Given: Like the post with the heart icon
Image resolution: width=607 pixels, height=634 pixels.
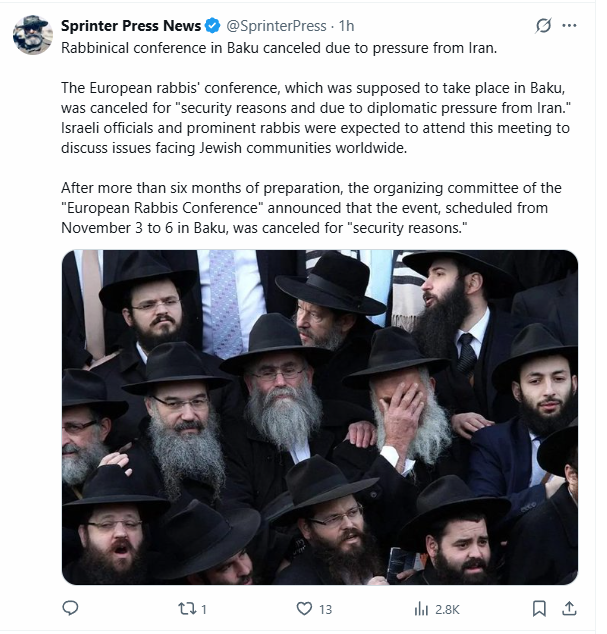Looking at the screenshot, I should [304, 609].
